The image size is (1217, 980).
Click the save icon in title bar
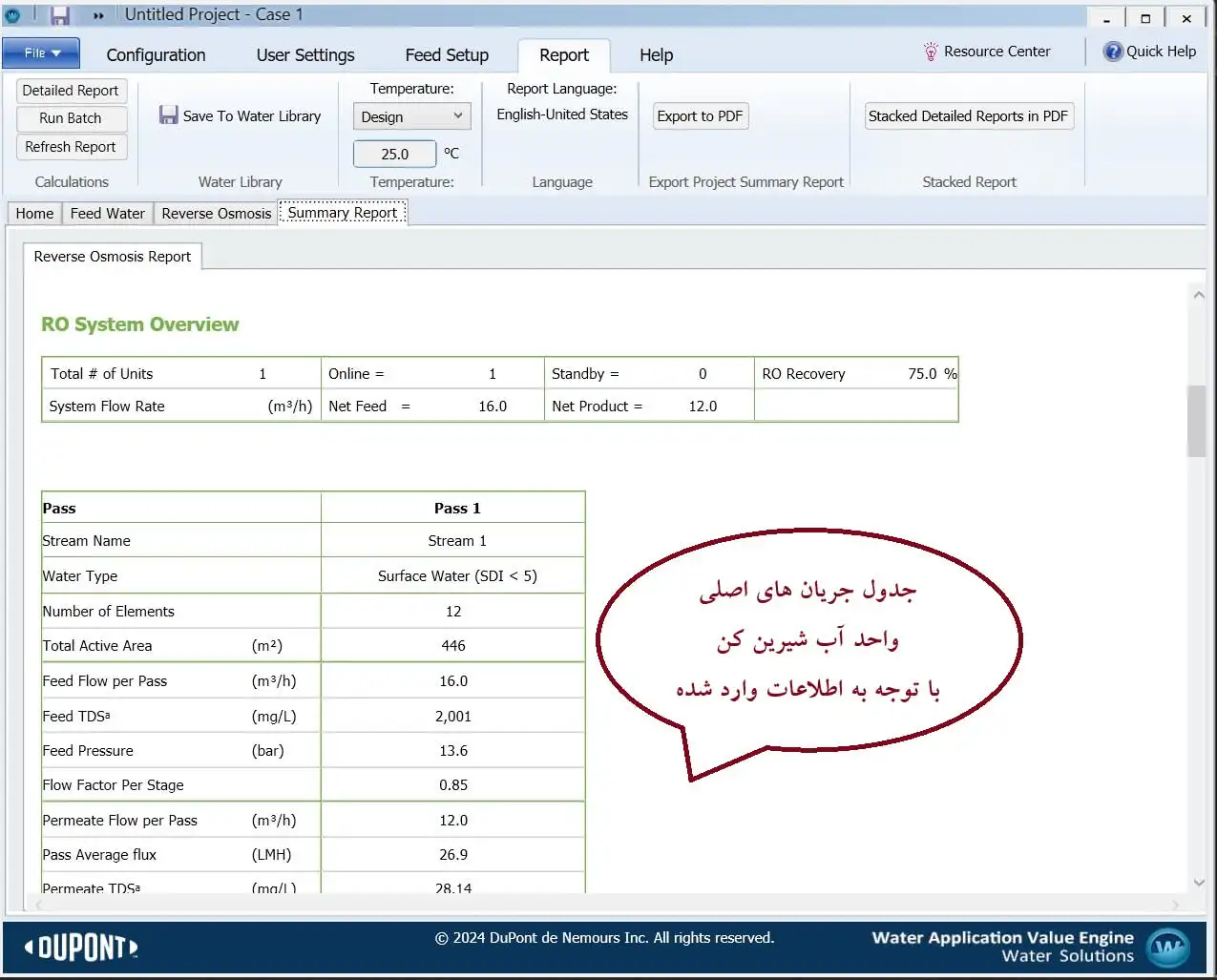[60, 15]
